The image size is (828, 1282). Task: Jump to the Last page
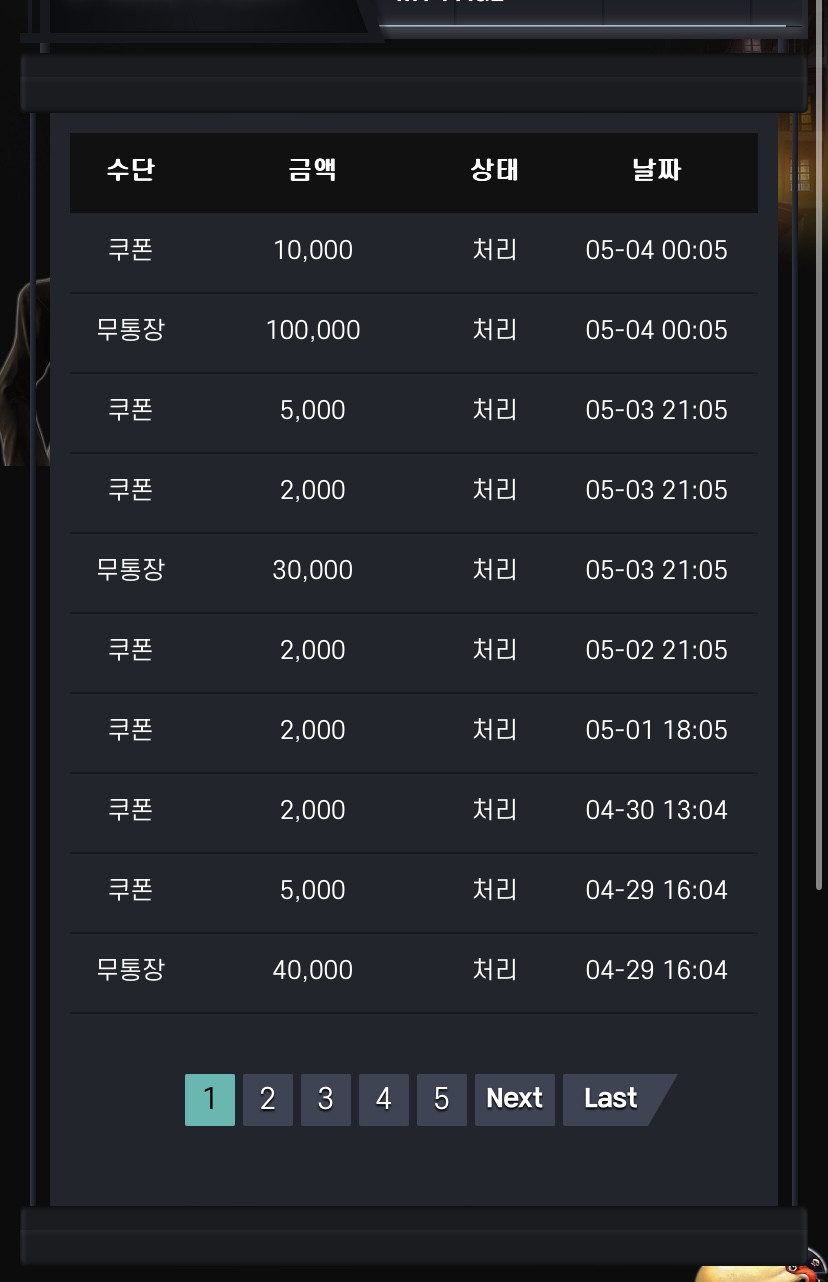point(611,1099)
